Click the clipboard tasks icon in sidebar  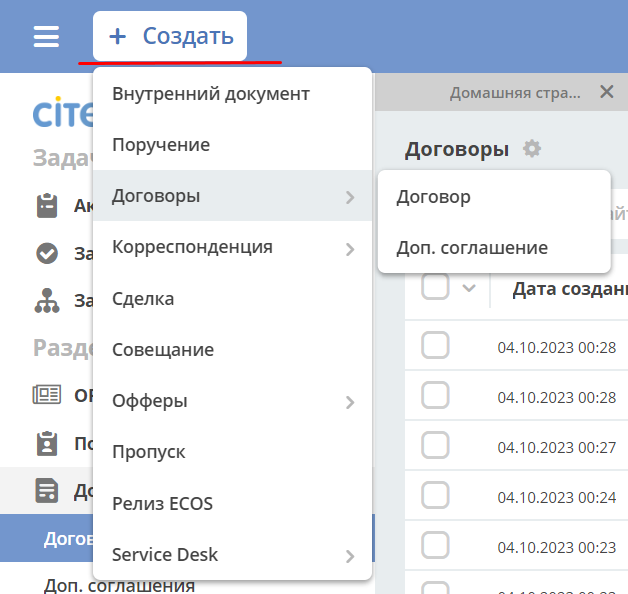click(47, 205)
